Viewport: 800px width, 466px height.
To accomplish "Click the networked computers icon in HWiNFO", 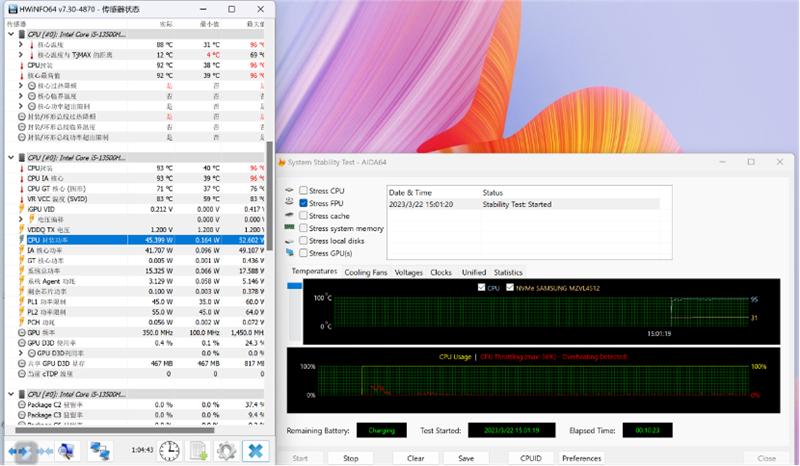I will pos(100,451).
